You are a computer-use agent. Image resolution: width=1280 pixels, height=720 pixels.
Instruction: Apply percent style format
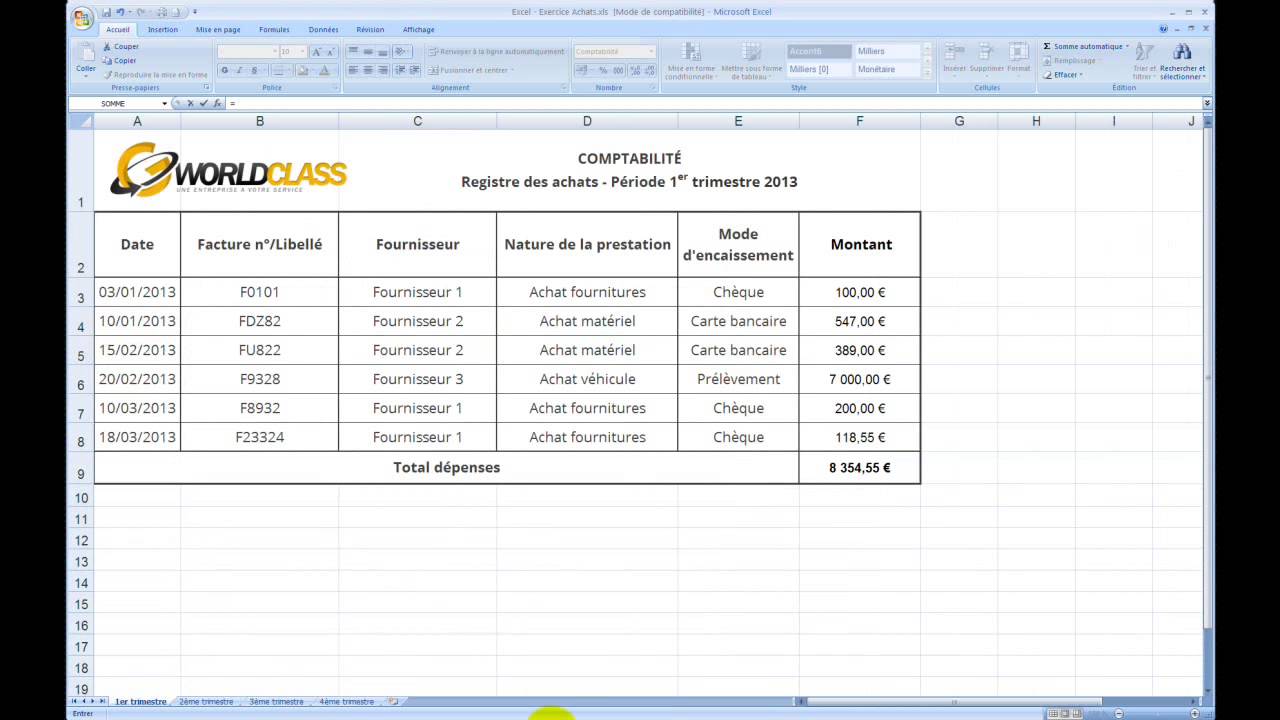pos(603,70)
